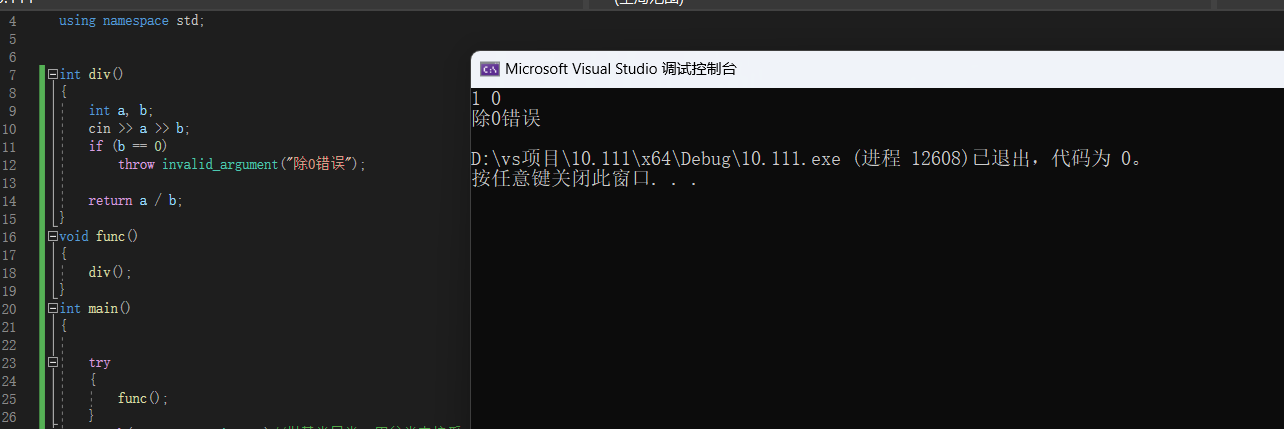1284x429 pixels.
Task: Click the Microsoft Visual Studio 调试控制台 title
Action: 621,69
